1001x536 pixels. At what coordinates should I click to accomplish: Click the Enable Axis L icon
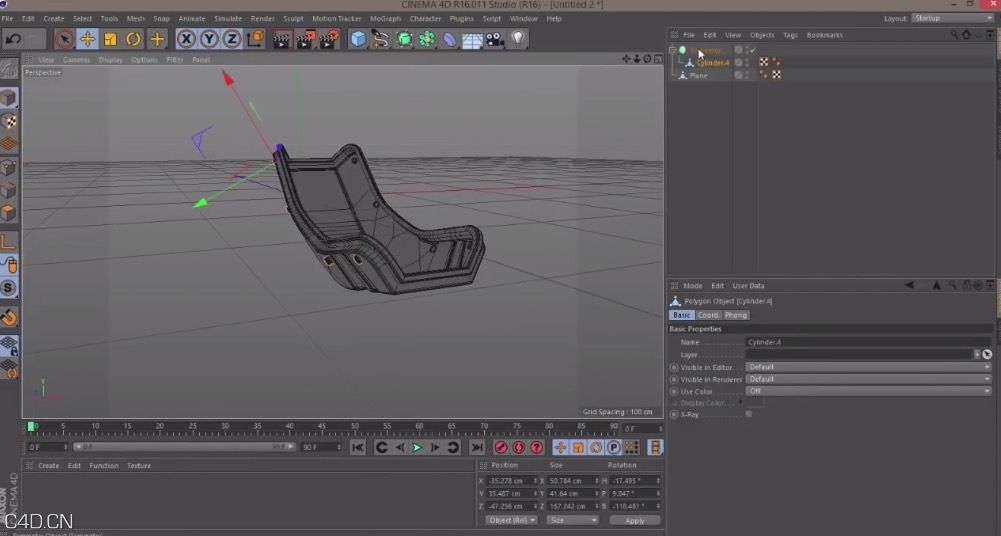[x=9, y=242]
